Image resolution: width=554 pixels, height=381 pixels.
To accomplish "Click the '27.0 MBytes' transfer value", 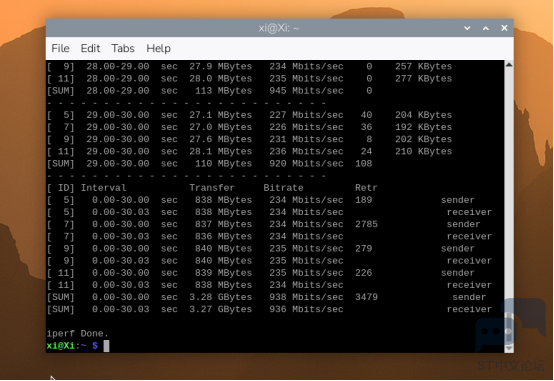I will coord(220,127).
